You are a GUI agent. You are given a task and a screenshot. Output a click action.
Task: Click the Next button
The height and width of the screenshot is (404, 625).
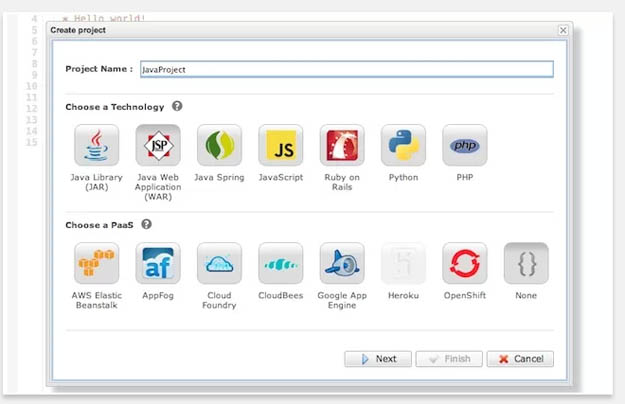[378, 359]
